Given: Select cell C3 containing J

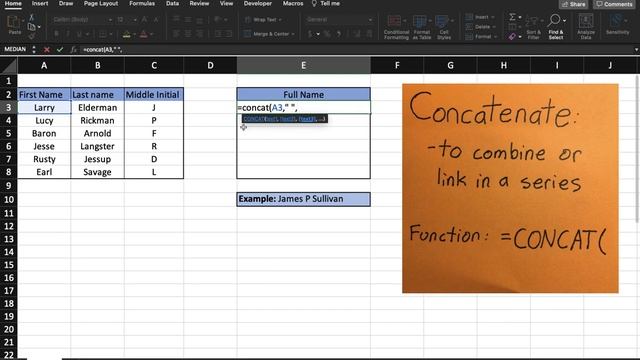Looking at the screenshot, I should [x=154, y=107].
